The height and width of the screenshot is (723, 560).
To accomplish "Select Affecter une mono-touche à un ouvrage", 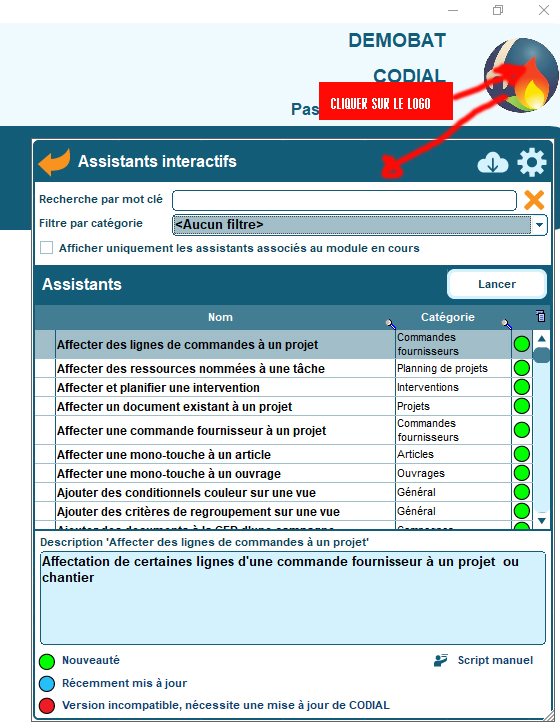I will (x=168, y=474).
